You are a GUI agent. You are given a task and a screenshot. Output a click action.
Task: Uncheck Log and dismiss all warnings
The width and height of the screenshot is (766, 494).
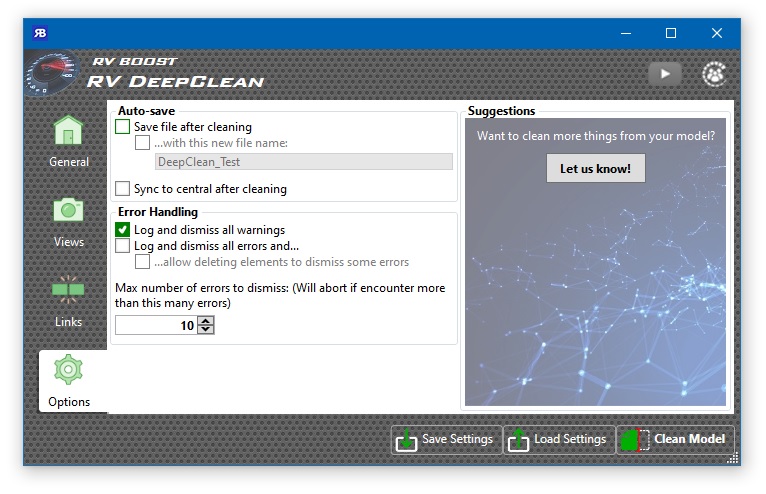pos(122,230)
